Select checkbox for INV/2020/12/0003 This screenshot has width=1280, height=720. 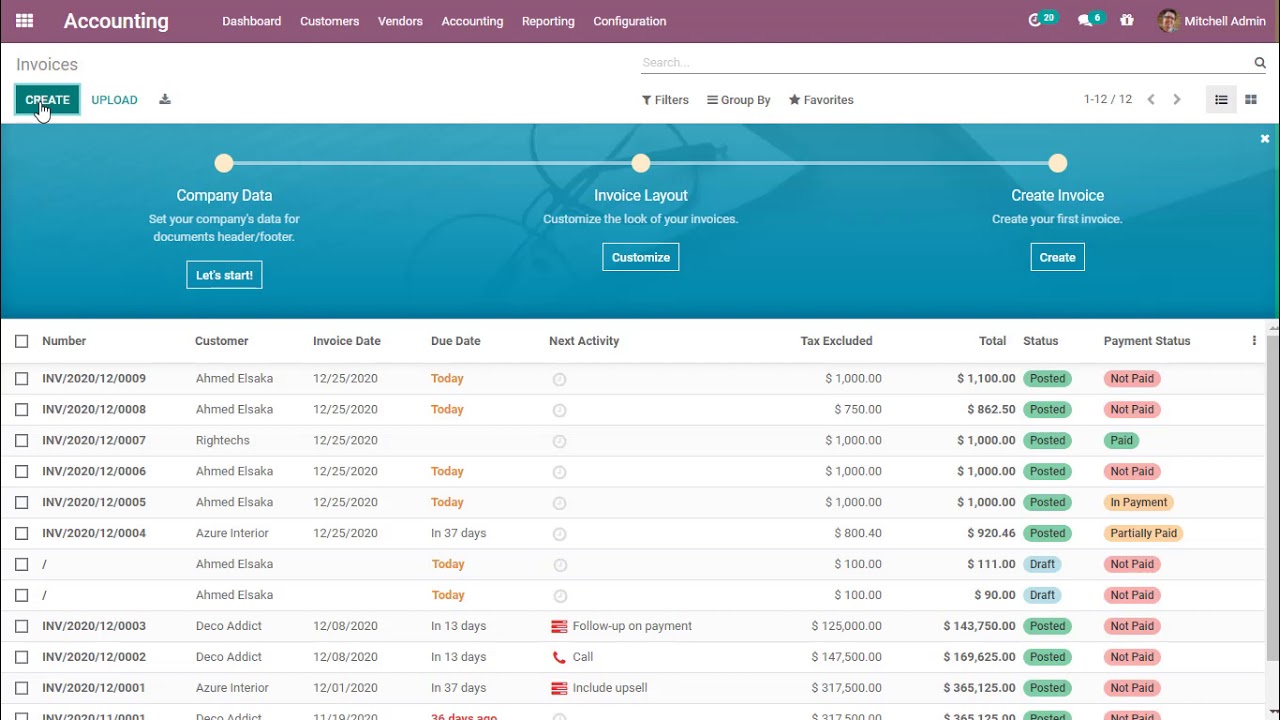point(22,627)
